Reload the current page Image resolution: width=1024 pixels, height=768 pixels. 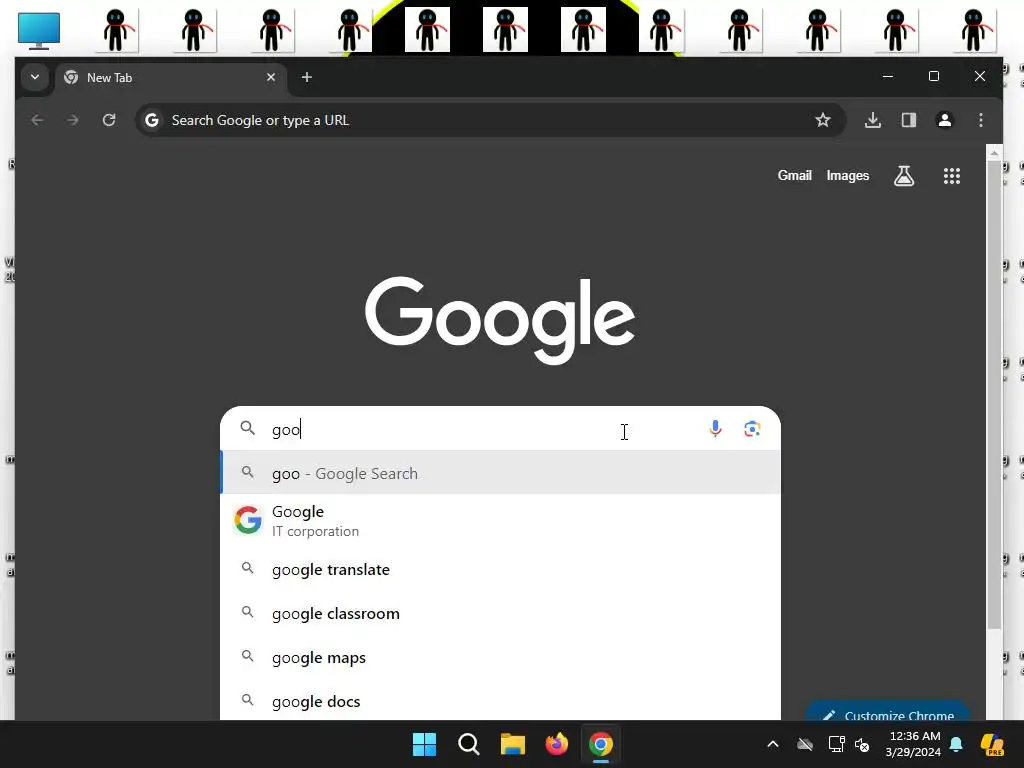108,120
